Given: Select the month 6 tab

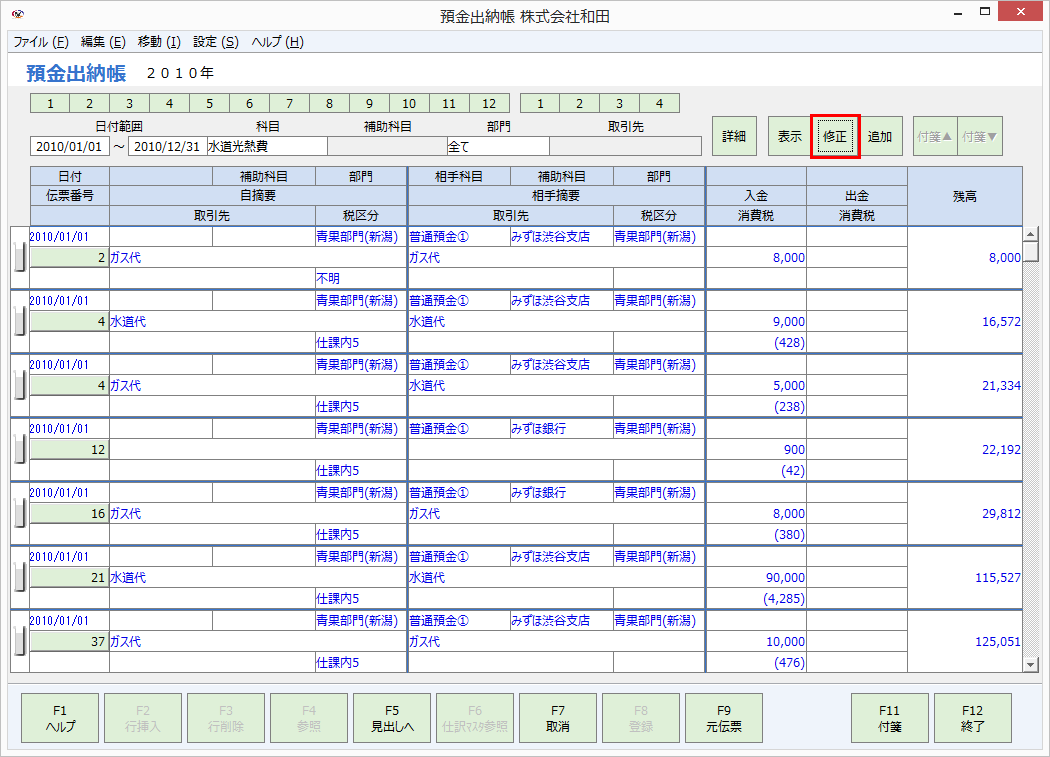Looking at the screenshot, I should coord(249,103).
